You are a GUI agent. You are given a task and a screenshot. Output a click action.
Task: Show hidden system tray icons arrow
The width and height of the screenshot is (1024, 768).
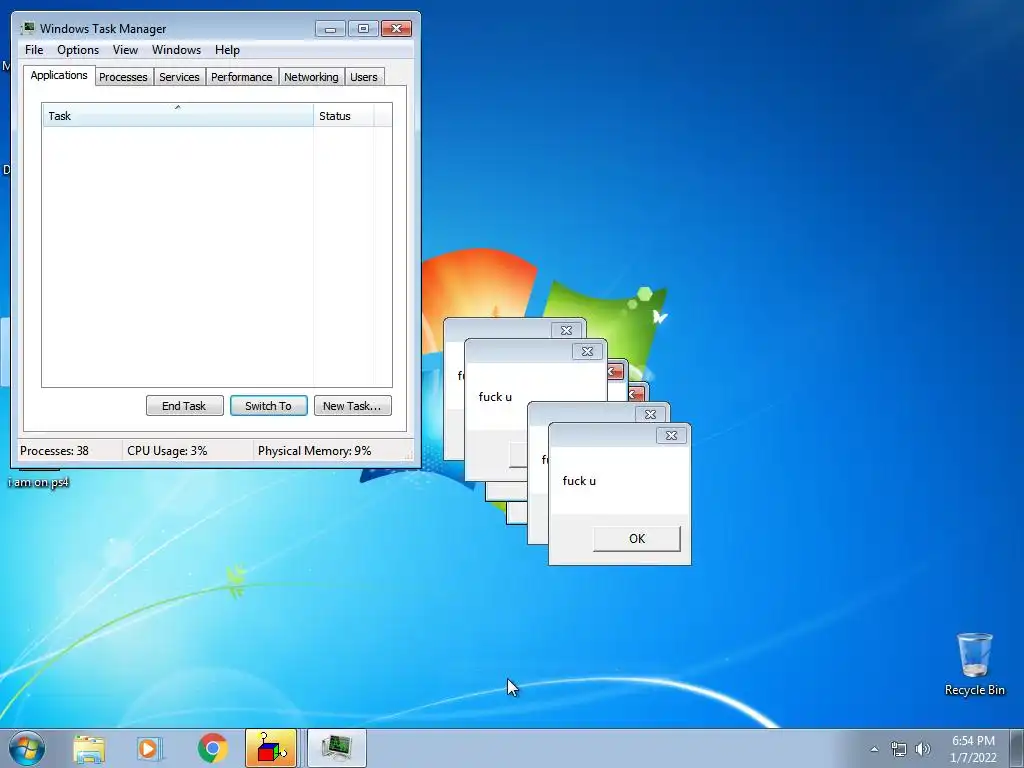click(x=874, y=749)
